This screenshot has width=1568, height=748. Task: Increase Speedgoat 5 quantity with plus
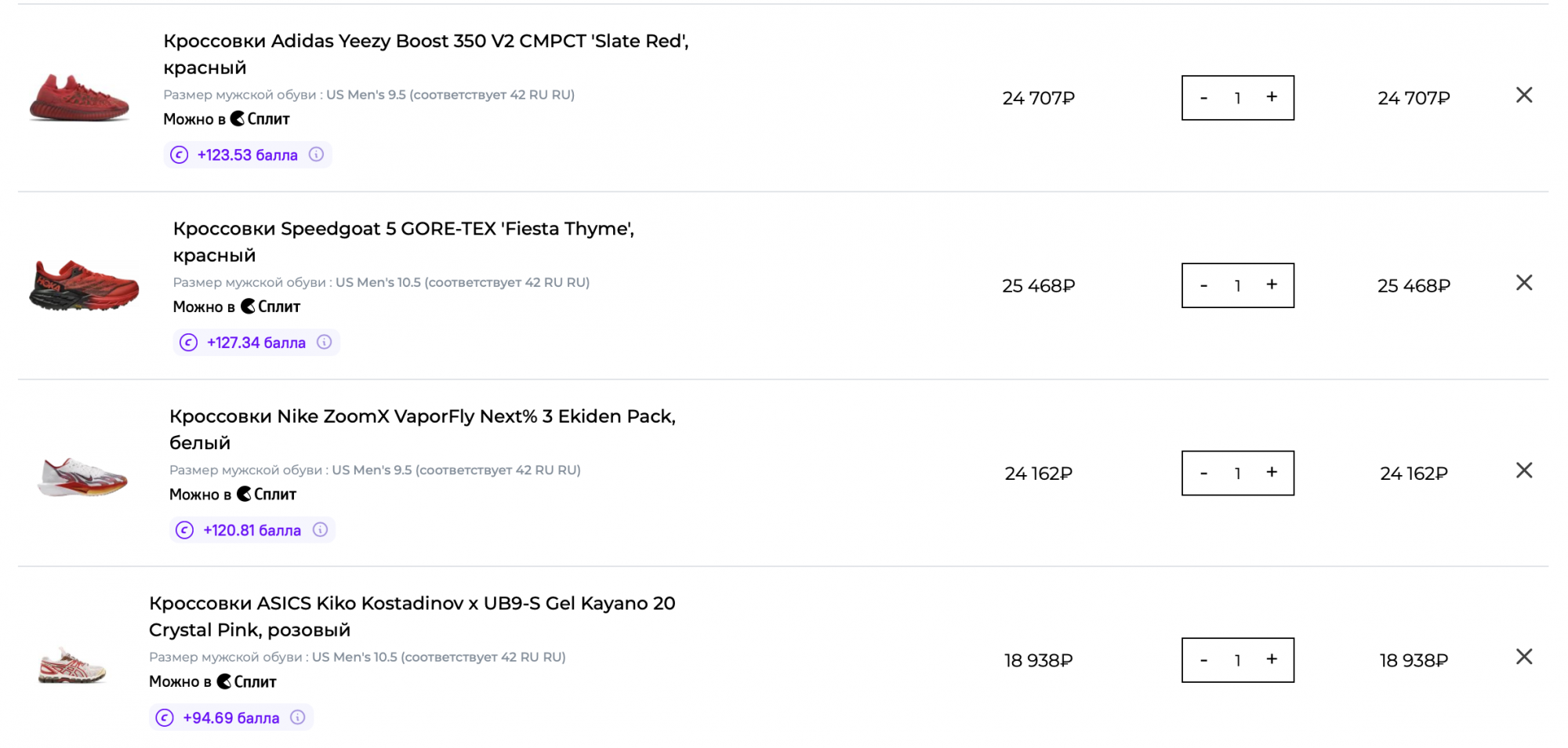click(1272, 285)
